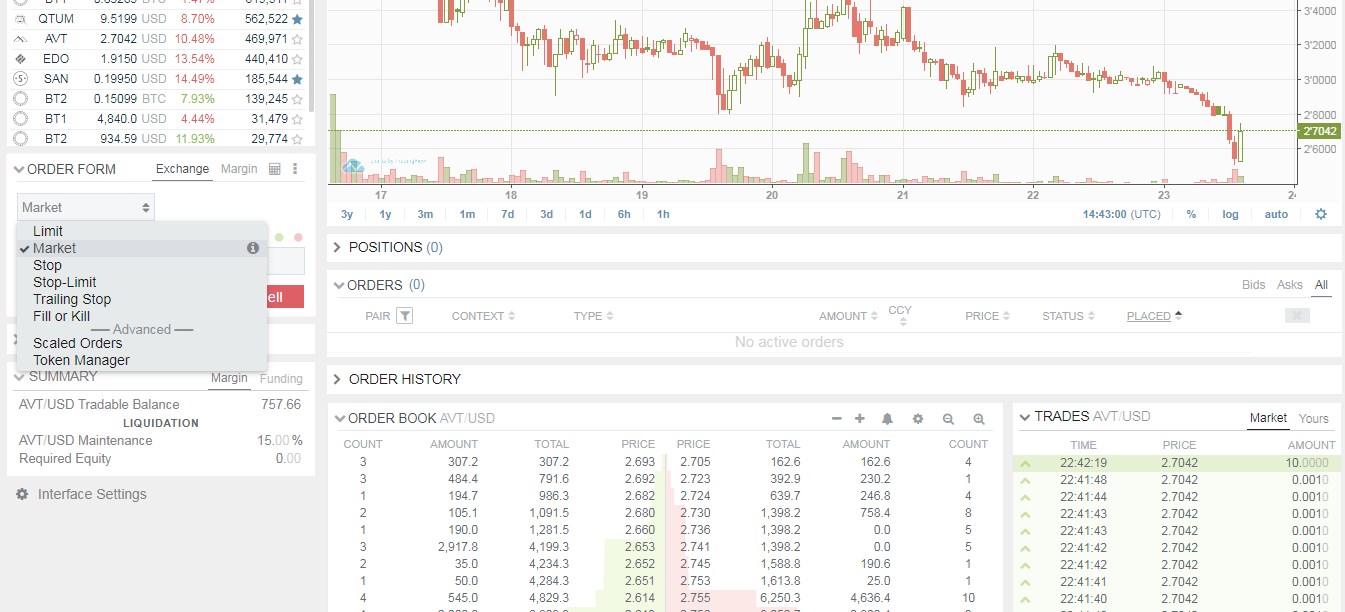Open the three-dot menu in the Order Form header
1345x612 pixels.
point(294,168)
